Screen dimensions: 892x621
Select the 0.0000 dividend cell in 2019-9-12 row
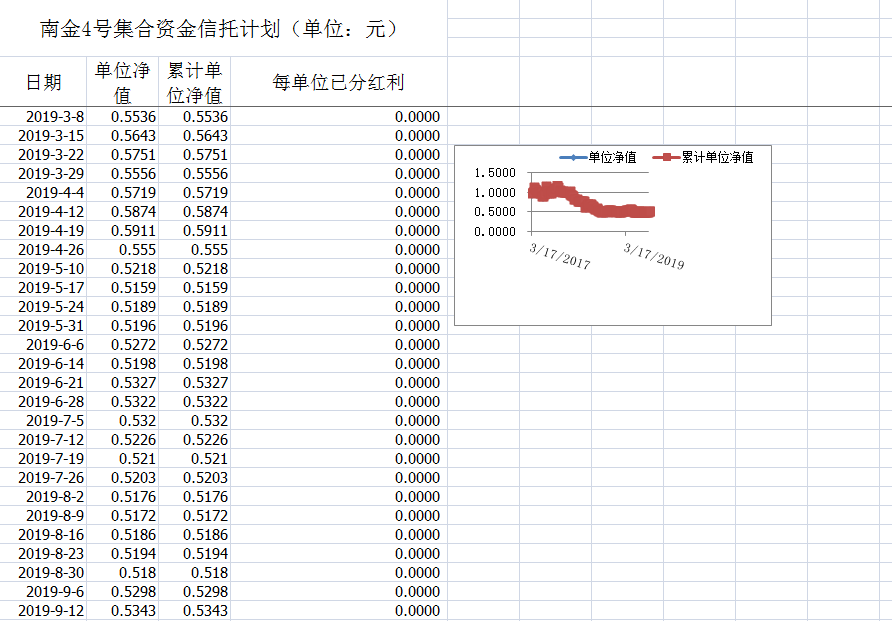(338, 611)
